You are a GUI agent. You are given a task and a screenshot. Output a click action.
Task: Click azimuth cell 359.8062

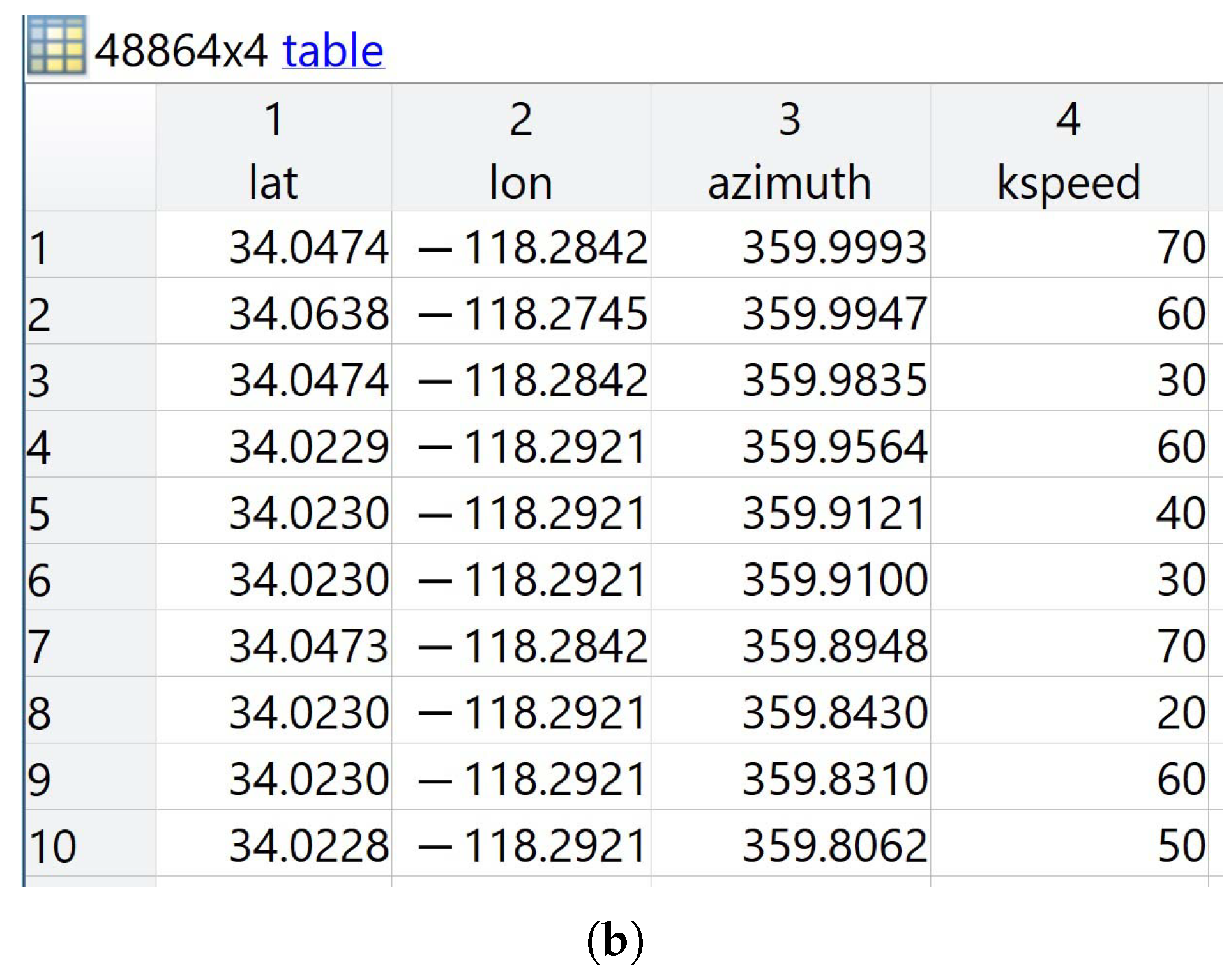pyautogui.click(x=834, y=845)
